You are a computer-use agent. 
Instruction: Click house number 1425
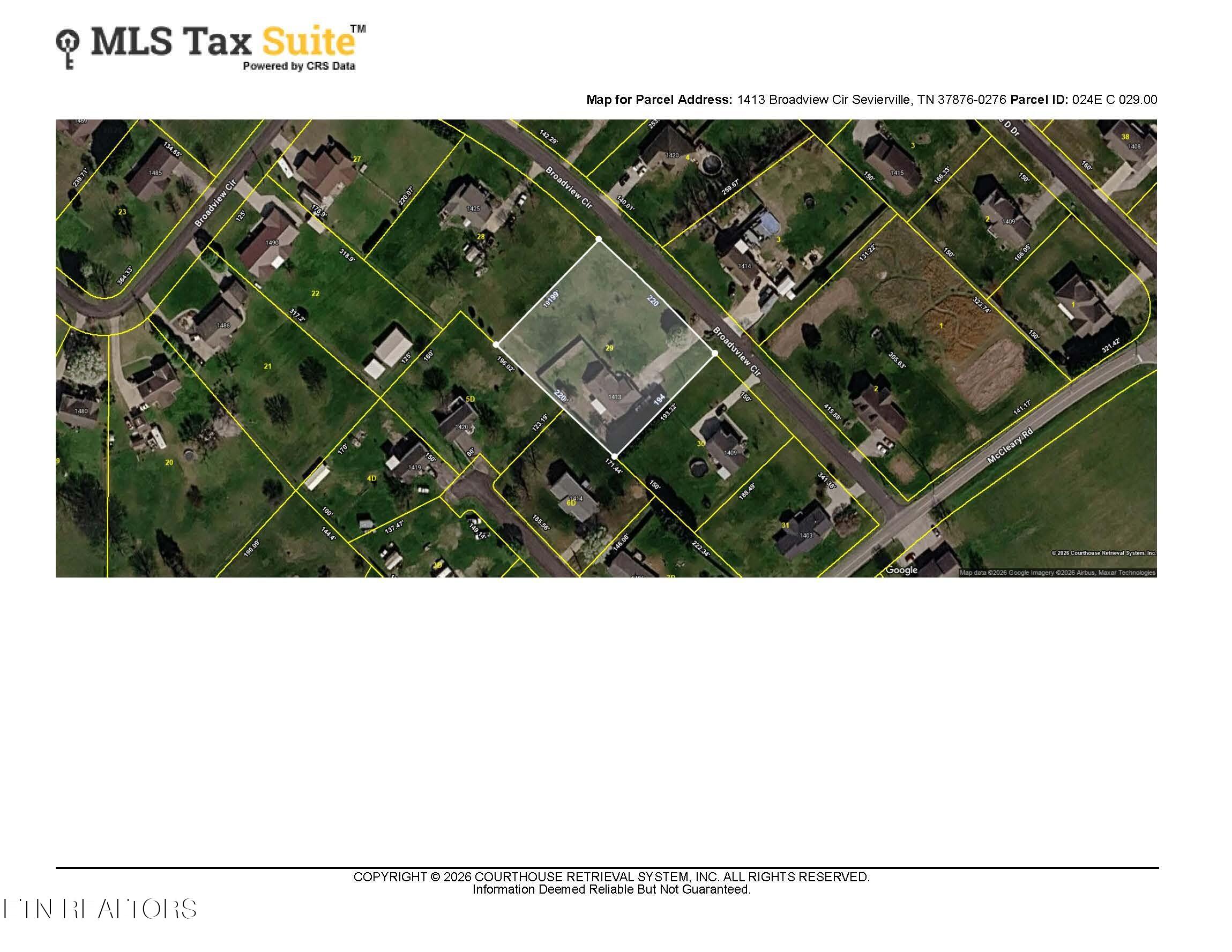point(473,209)
